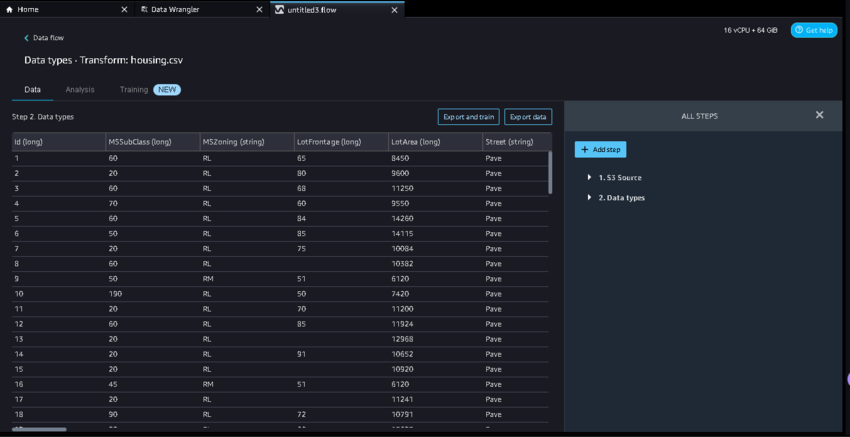Screen dimensions: 850x437
Task: Click the LotArea cell 8450
Action: (400, 158)
